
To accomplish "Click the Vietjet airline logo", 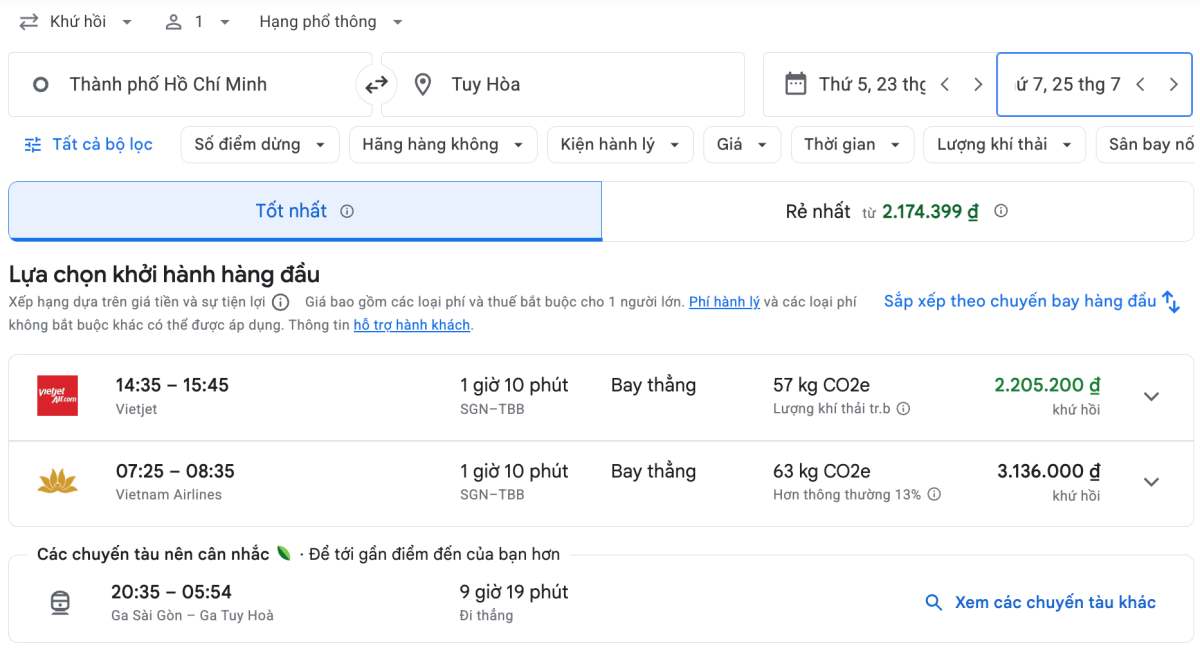I will [x=58, y=396].
